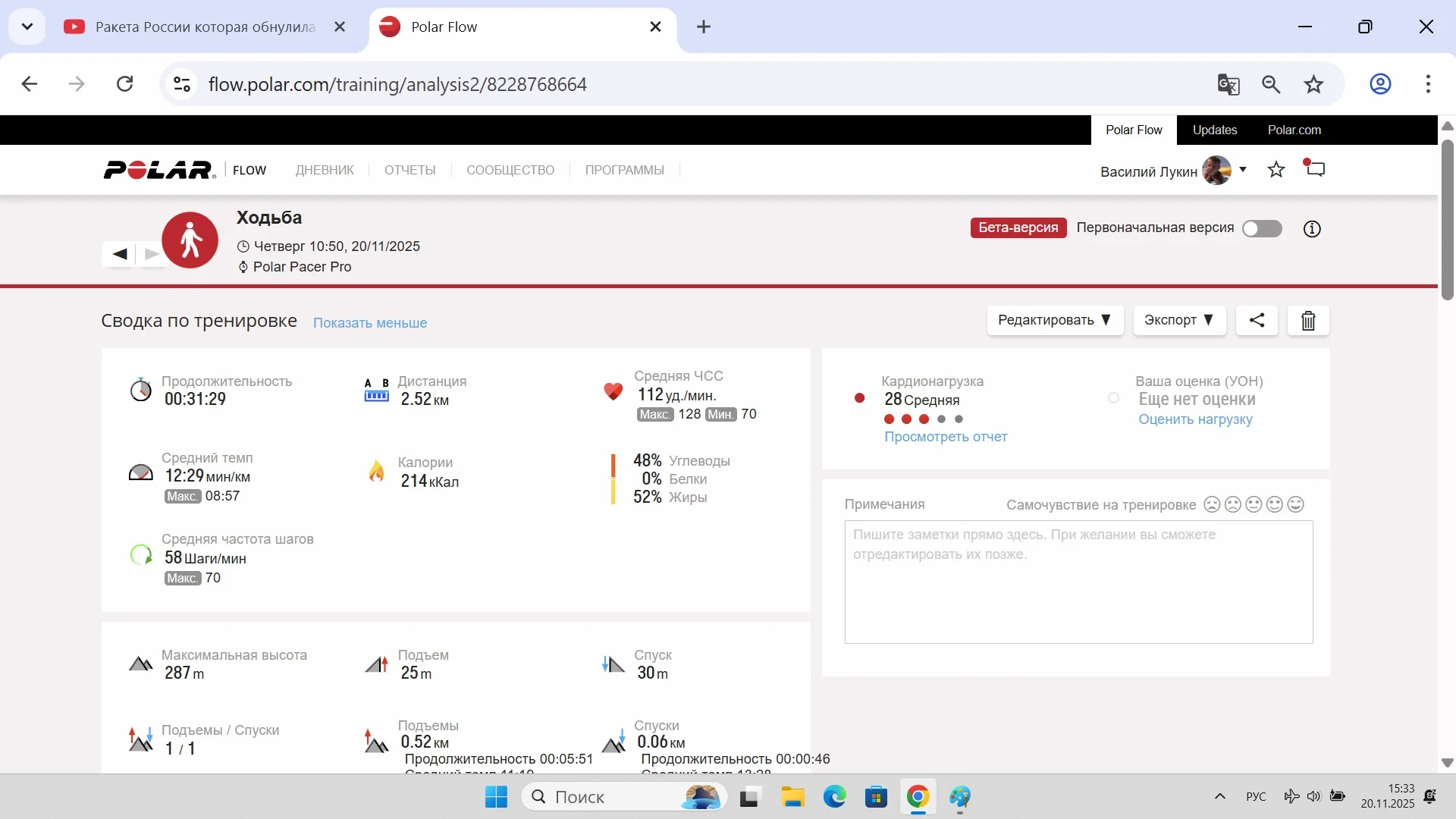The image size is (1456, 819).
Task: Switch to the Updates top tab
Action: pyautogui.click(x=1214, y=130)
